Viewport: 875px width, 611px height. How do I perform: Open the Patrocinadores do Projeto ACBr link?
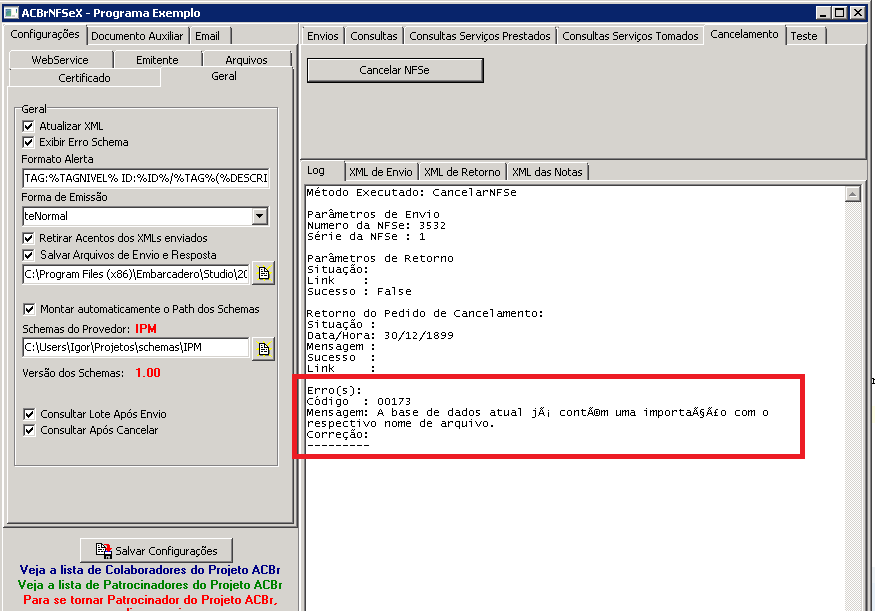coord(150,585)
